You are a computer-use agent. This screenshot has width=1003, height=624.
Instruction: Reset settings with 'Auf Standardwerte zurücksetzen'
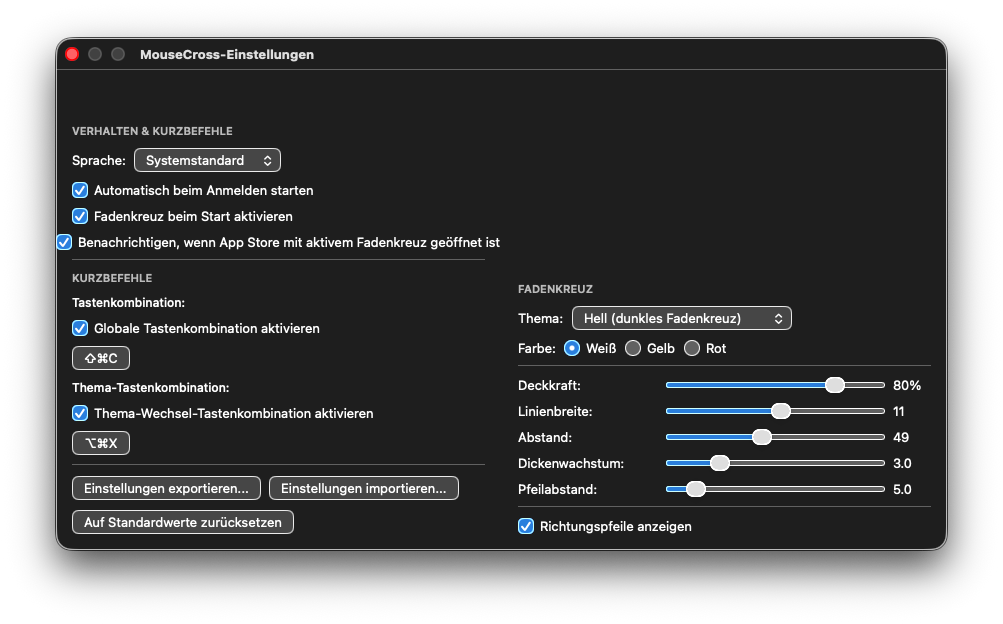coord(182,521)
